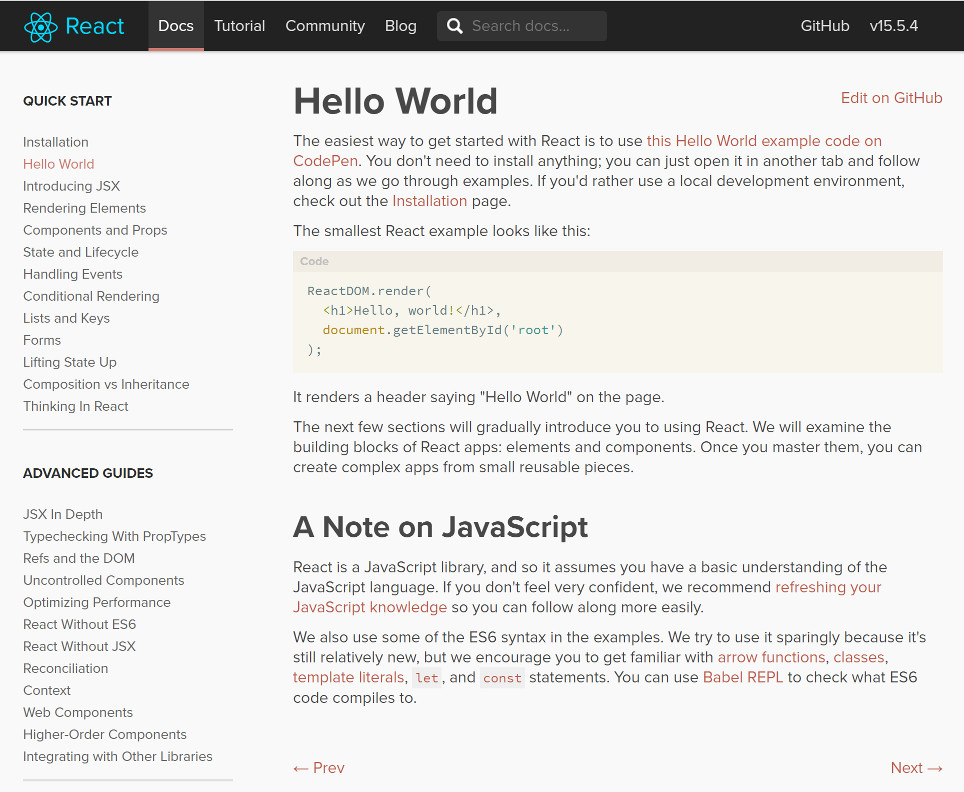Switch to the Blog tab
This screenshot has width=964, height=792.
pyautogui.click(x=400, y=26)
